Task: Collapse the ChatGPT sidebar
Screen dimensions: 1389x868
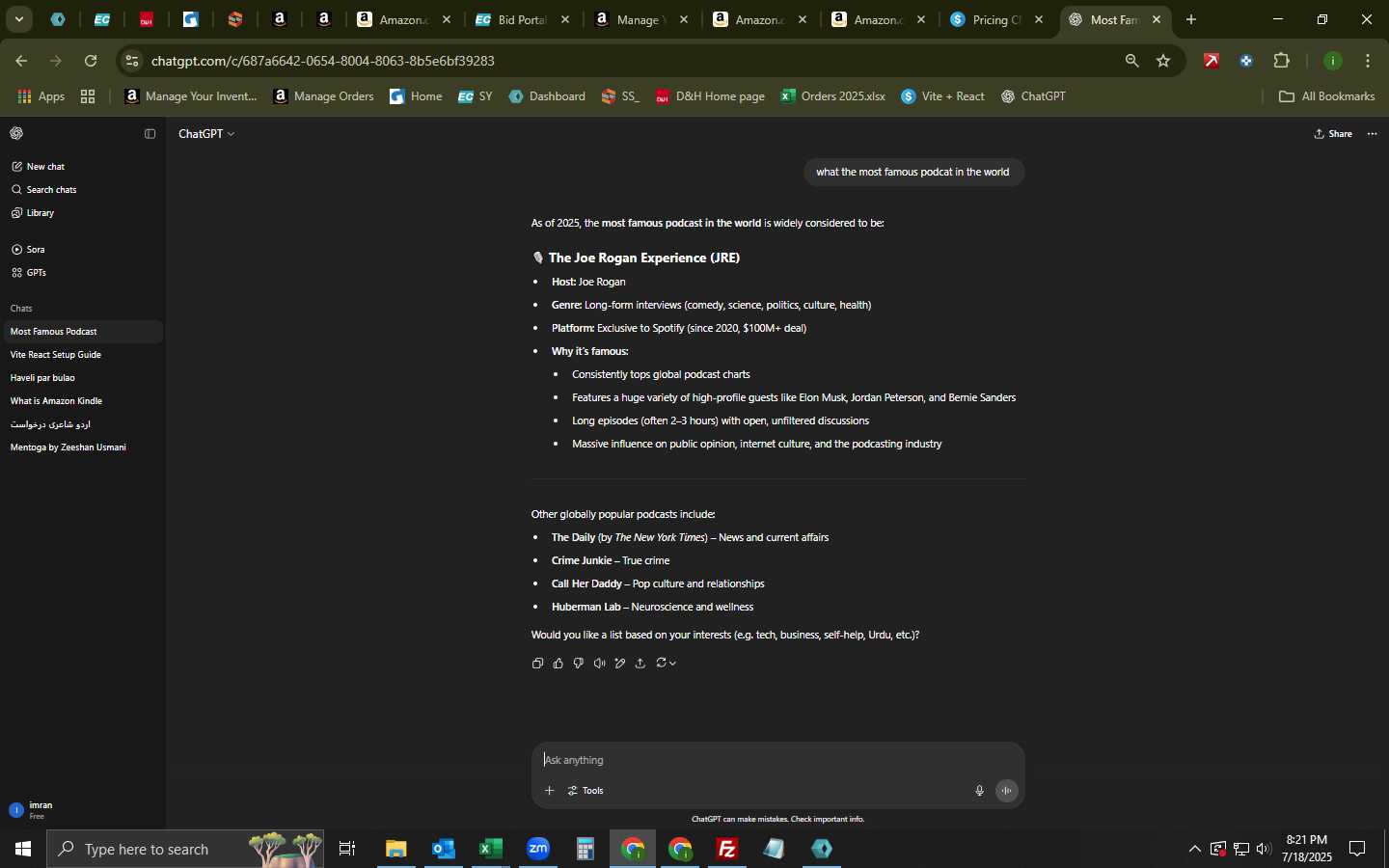Action: (x=150, y=134)
